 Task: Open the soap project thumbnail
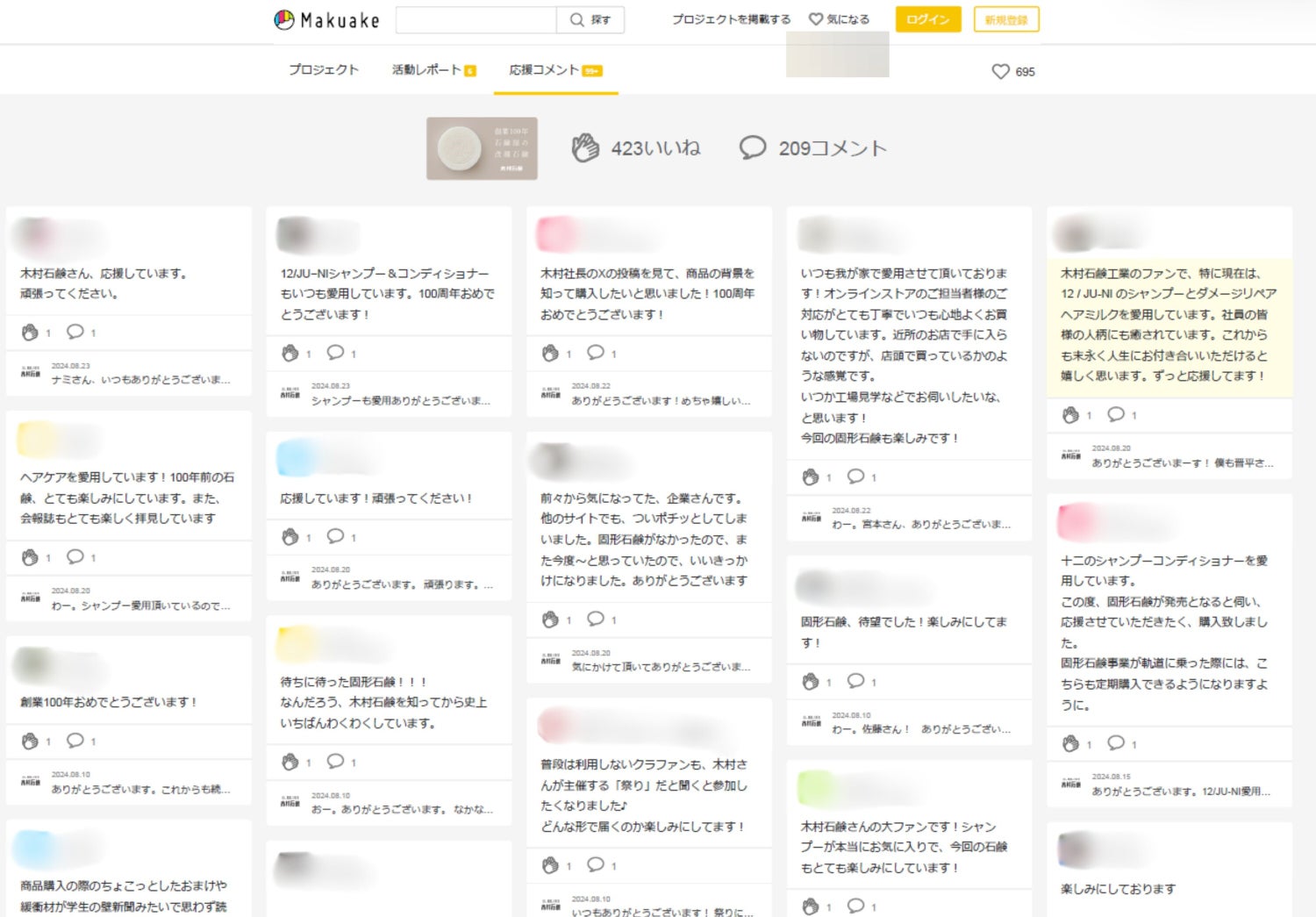click(482, 148)
